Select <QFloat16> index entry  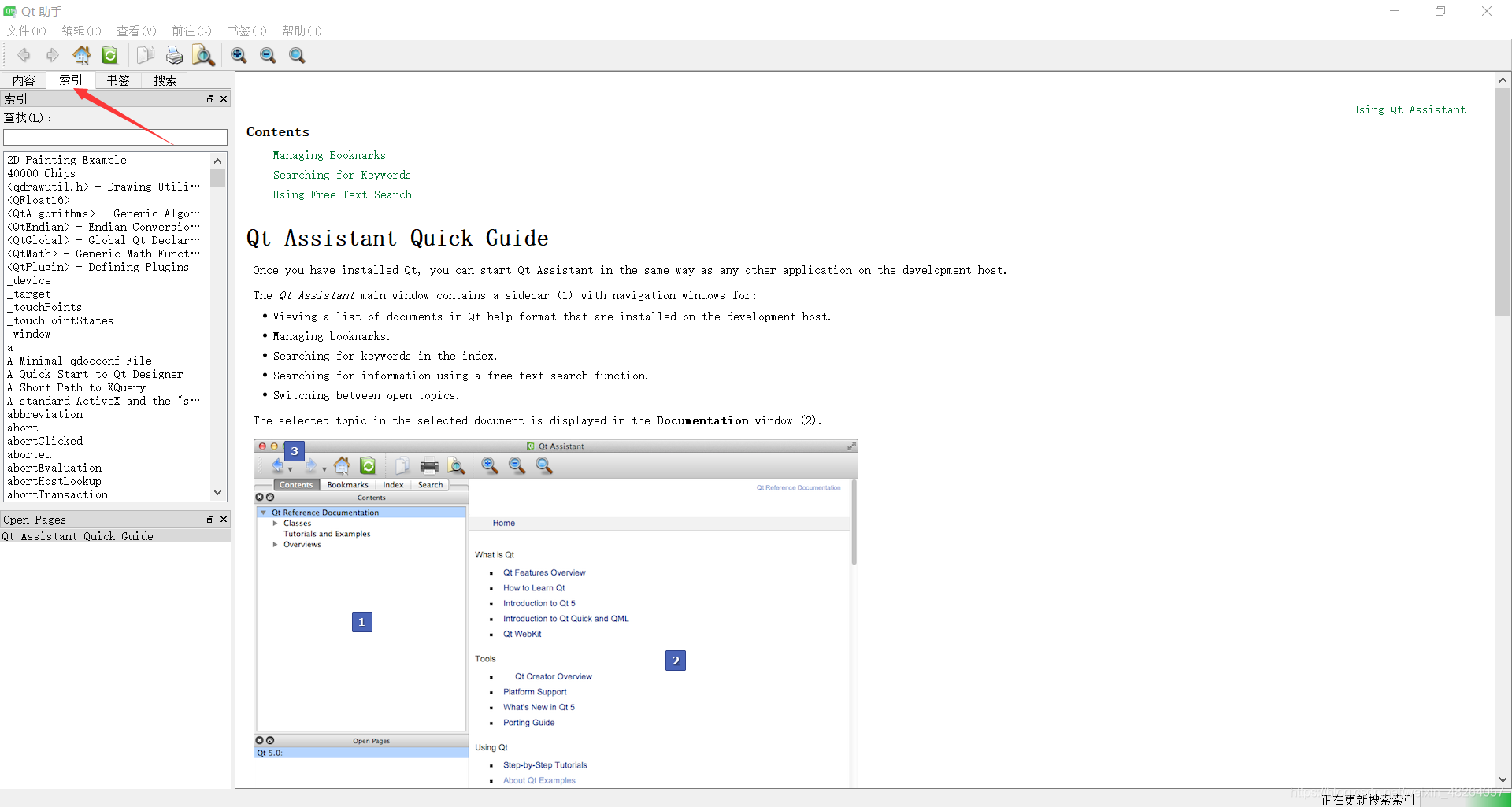[x=39, y=200]
